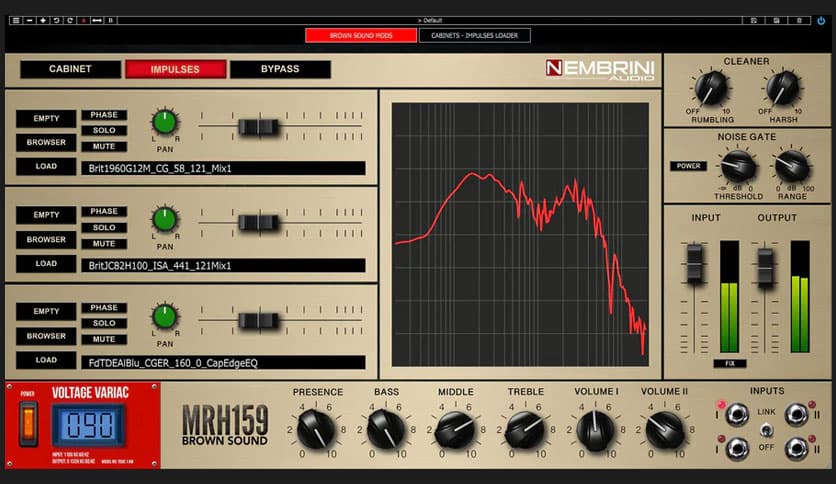Image resolution: width=836 pixels, height=484 pixels.
Task: Select the CABINET mode tab
Action: (x=70, y=69)
